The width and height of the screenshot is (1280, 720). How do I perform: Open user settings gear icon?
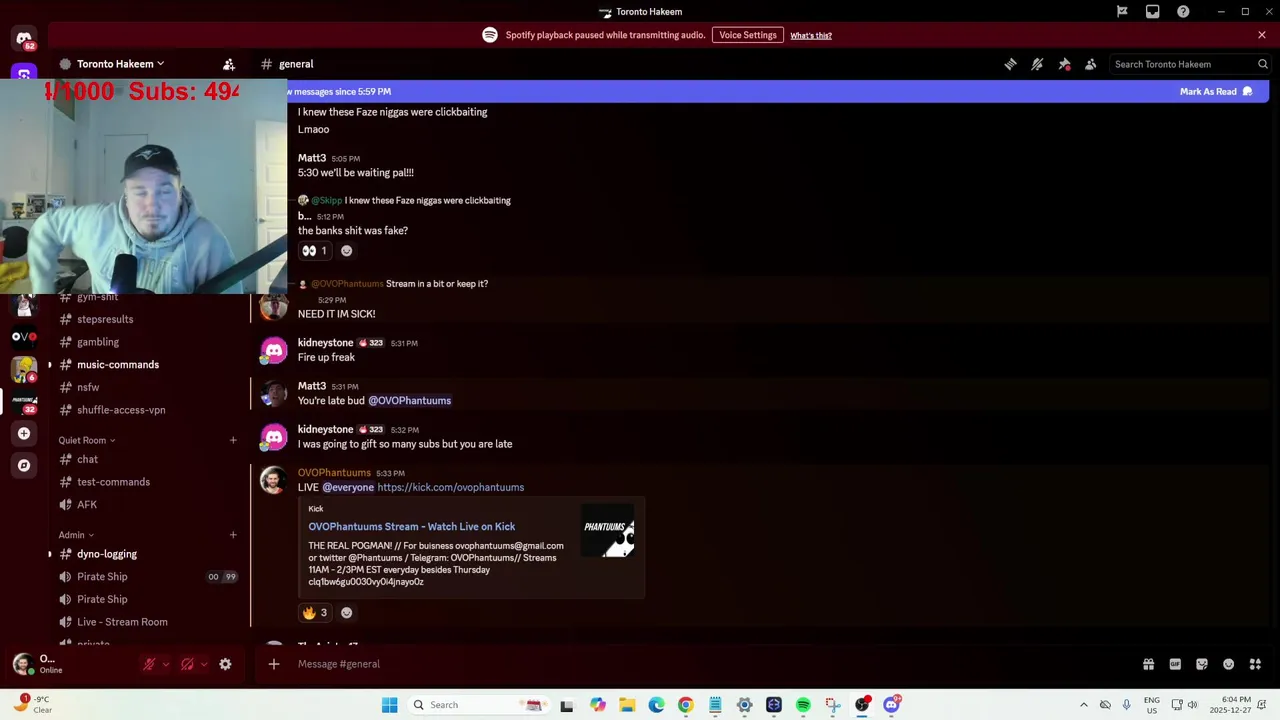(x=225, y=664)
